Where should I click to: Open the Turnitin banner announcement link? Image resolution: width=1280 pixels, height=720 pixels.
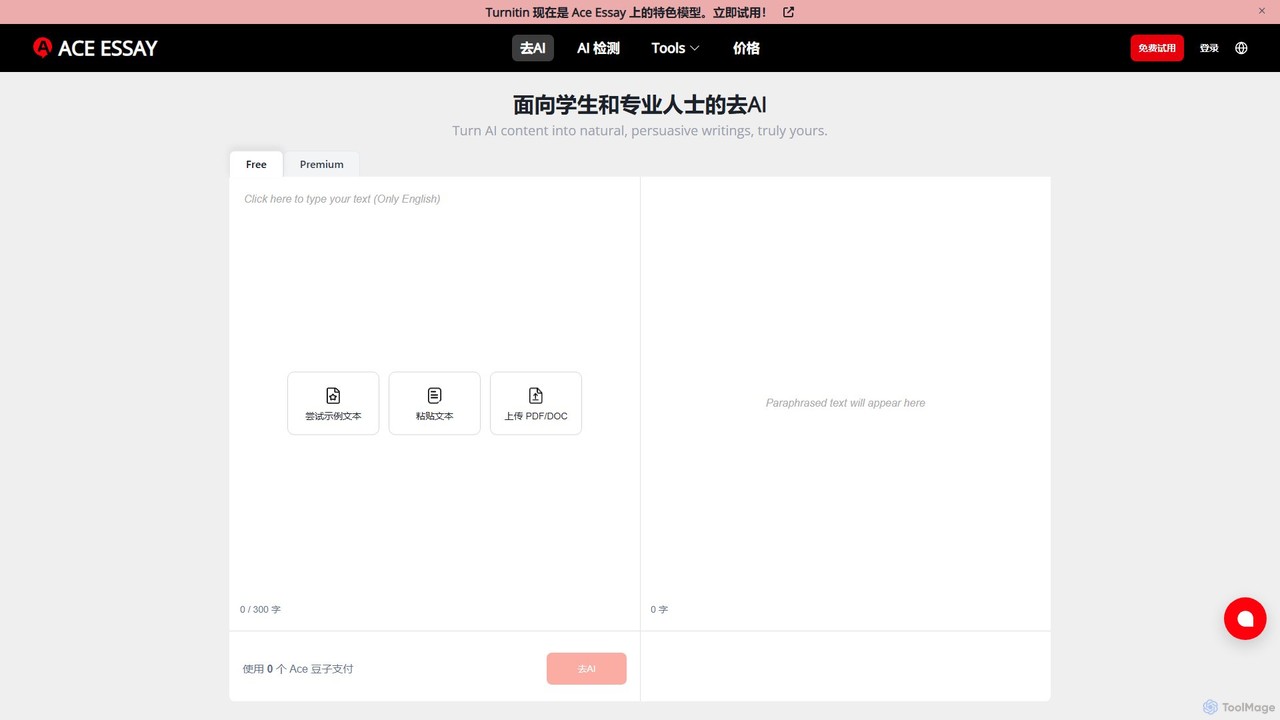click(626, 12)
